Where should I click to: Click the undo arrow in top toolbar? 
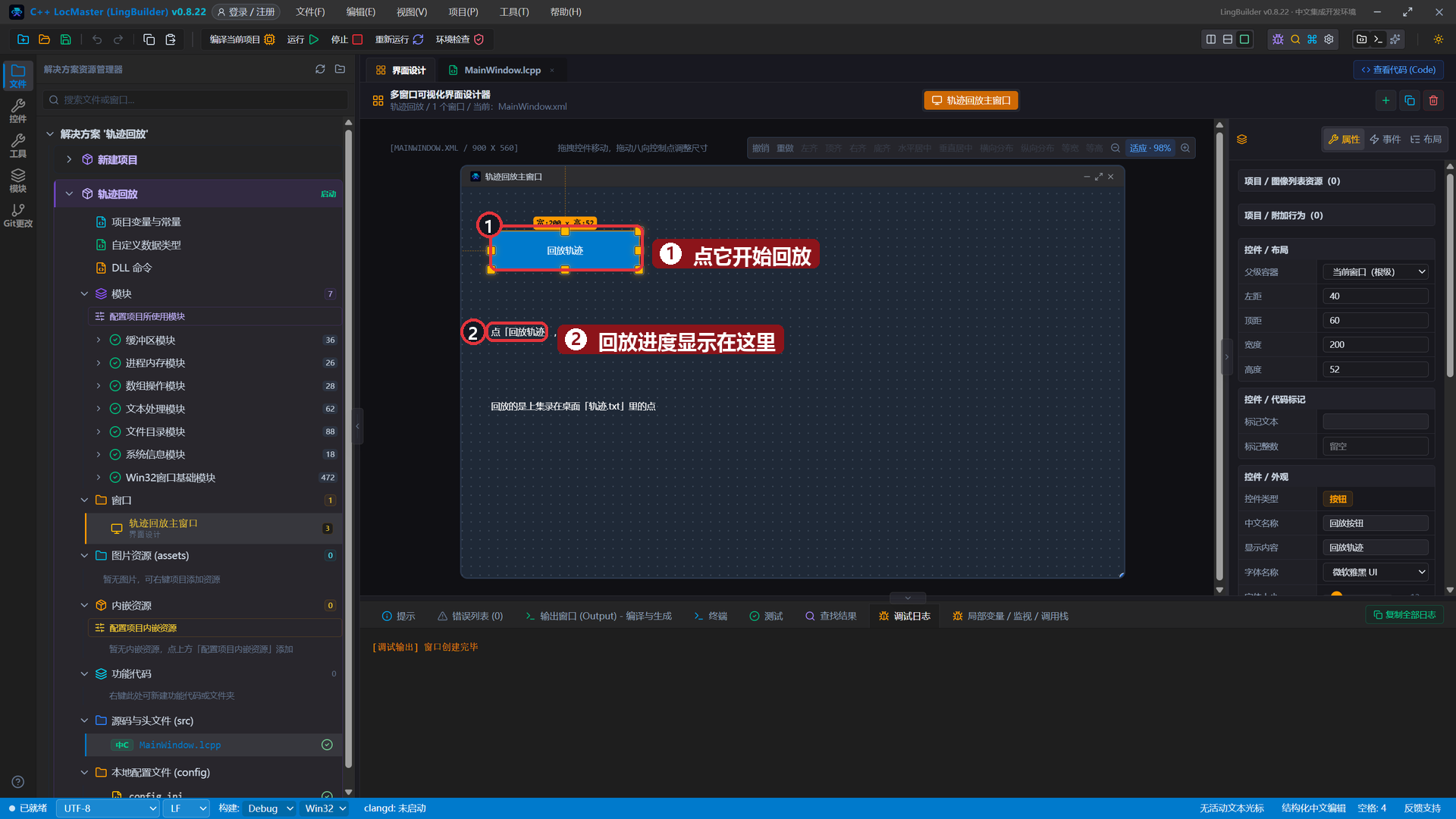click(x=97, y=39)
